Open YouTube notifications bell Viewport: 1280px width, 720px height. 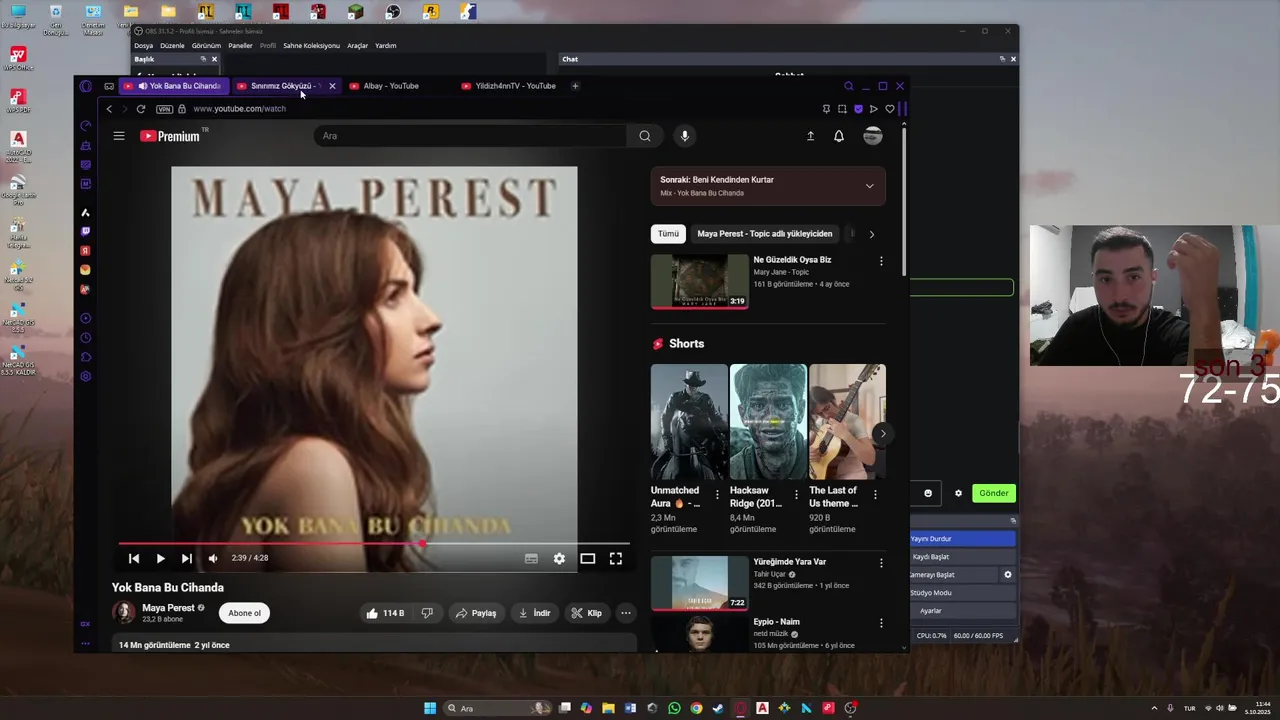tap(839, 136)
